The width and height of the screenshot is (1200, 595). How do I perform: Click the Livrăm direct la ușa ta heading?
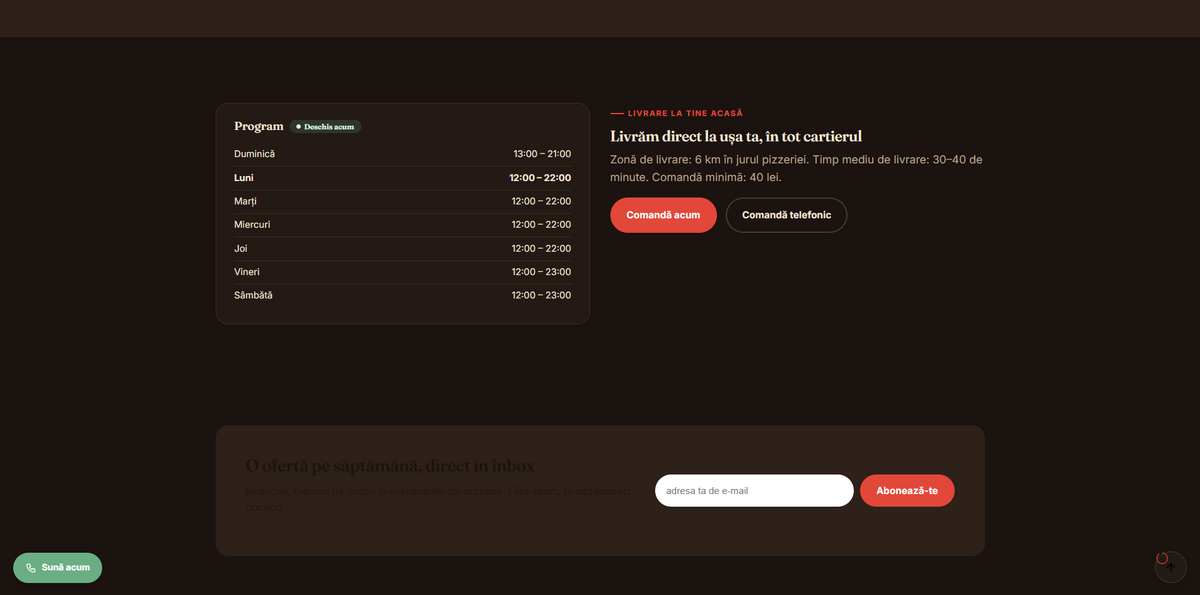pyautogui.click(x=736, y=137)
